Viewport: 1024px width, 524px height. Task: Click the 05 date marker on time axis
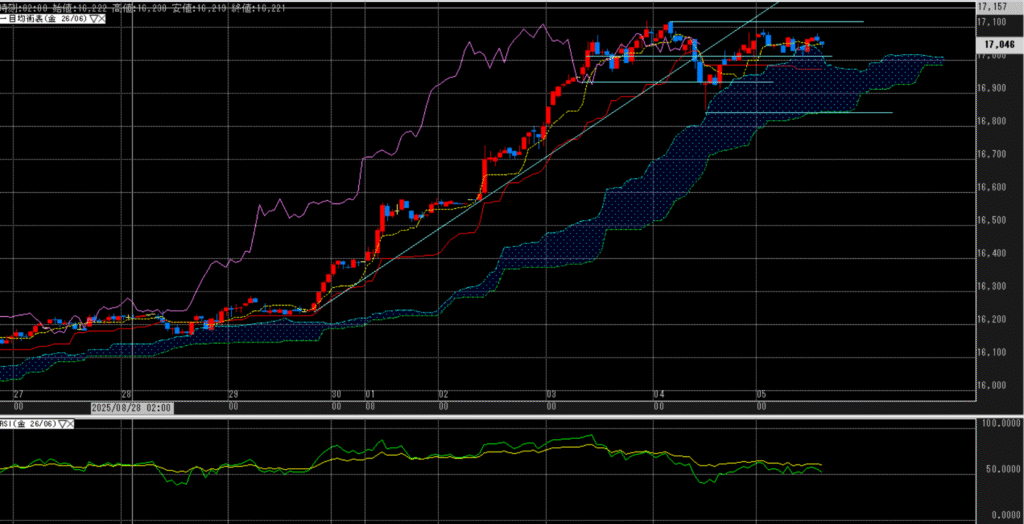[761, 396]
